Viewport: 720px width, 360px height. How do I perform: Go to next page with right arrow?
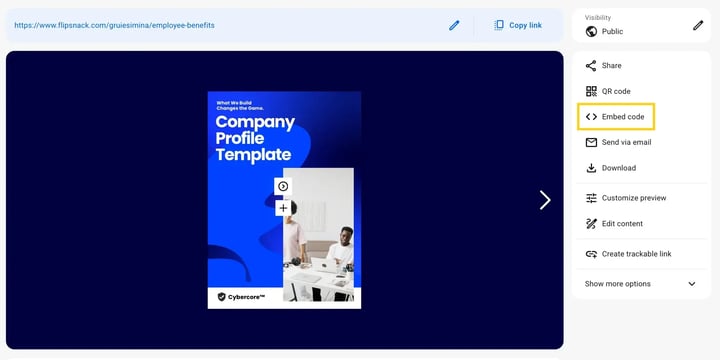tap(545, 200)
